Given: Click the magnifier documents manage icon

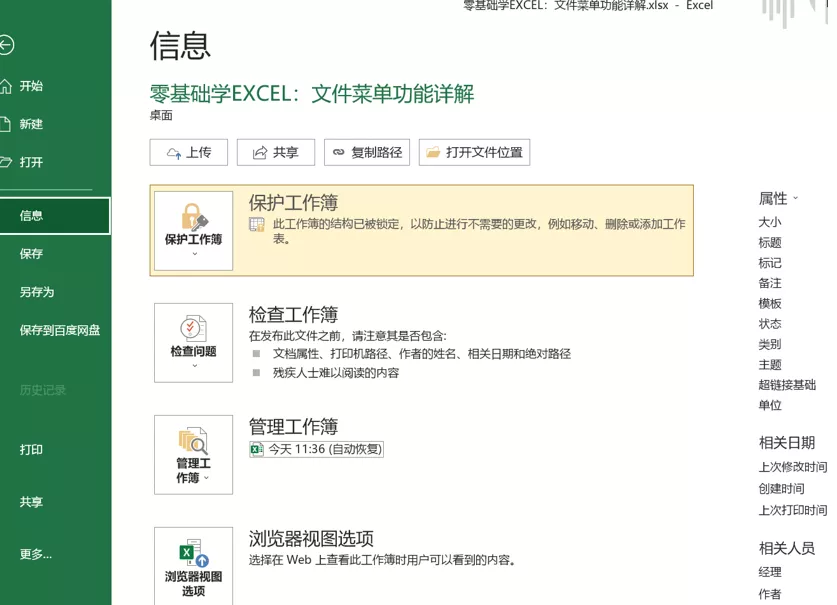Looking at the screenshot, I should point(193,441).
